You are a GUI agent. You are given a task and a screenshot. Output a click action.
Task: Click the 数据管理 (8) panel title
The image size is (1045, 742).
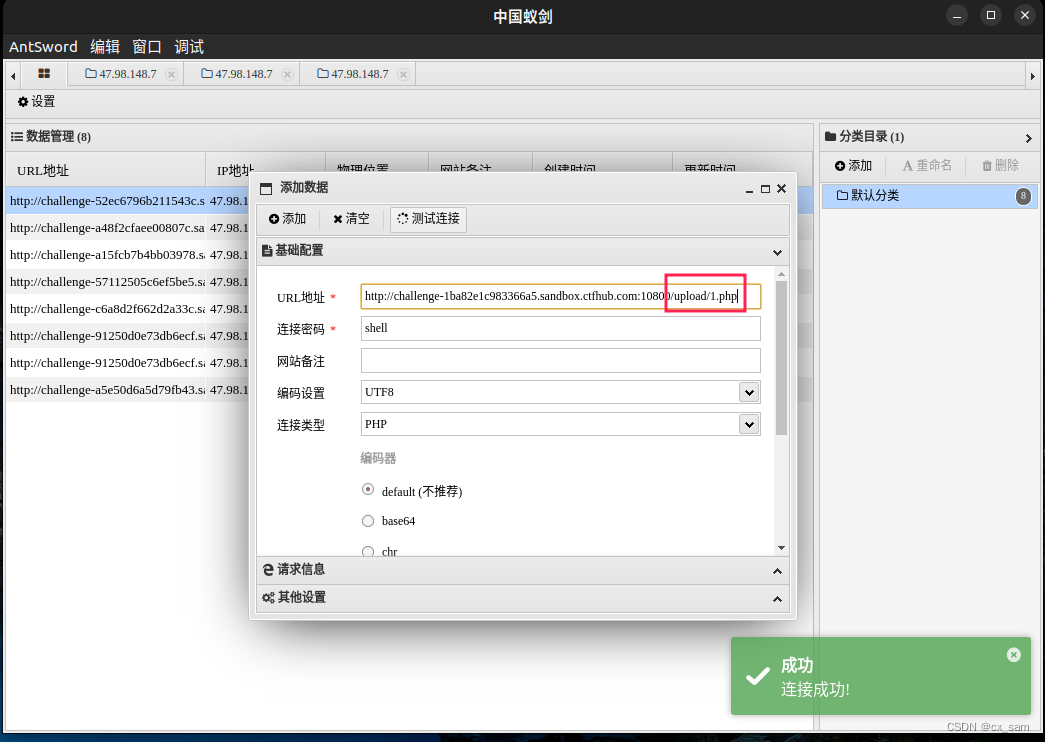(x=51, y=137)
